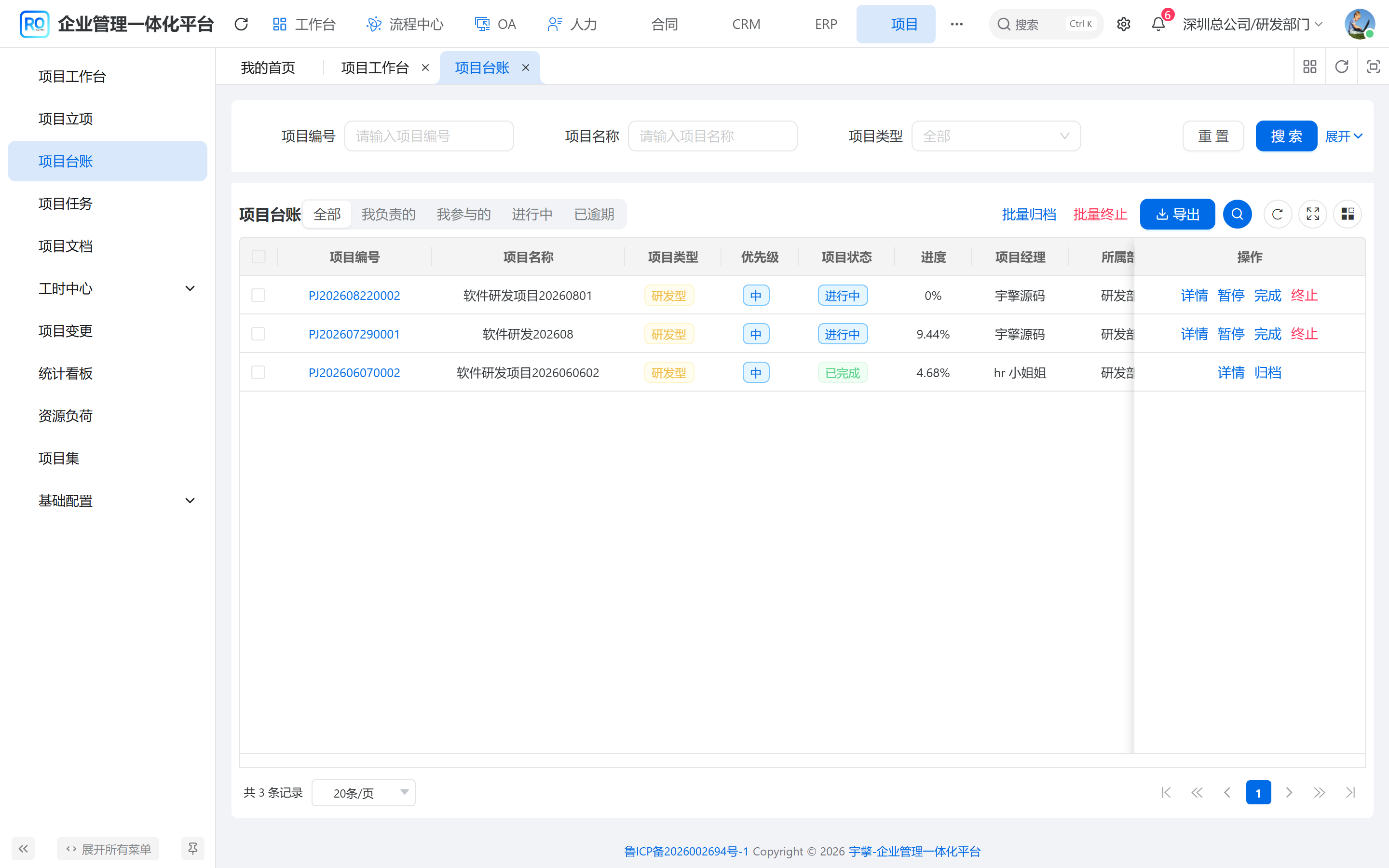Click the refresh icon beside platform title
Image resolution: width=1389 pixels, height=868 pixels.
click(241, 24)
